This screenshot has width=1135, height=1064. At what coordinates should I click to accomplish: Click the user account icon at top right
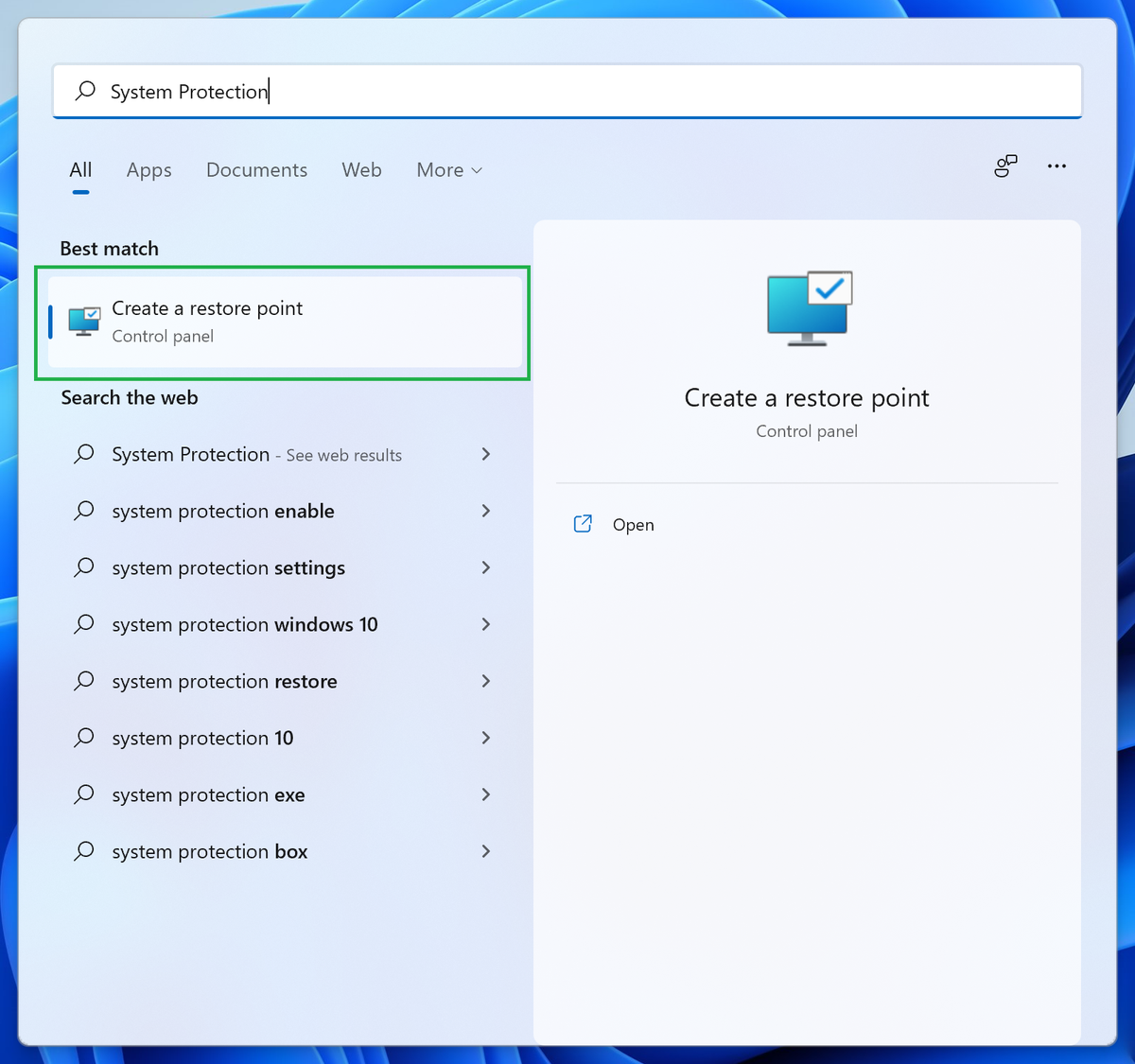[1005, 166]
